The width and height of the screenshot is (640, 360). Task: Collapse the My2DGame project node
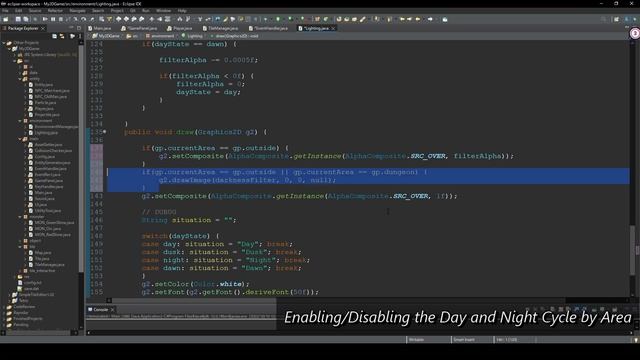(9, 49)
